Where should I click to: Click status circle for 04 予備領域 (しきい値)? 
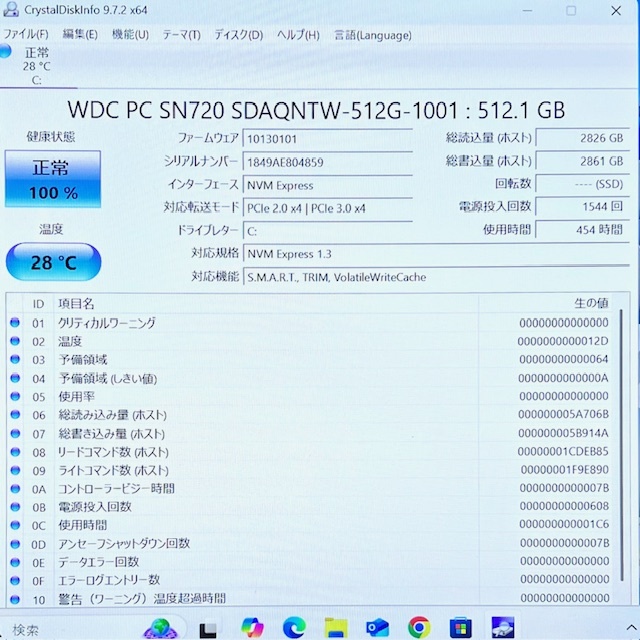15,378
